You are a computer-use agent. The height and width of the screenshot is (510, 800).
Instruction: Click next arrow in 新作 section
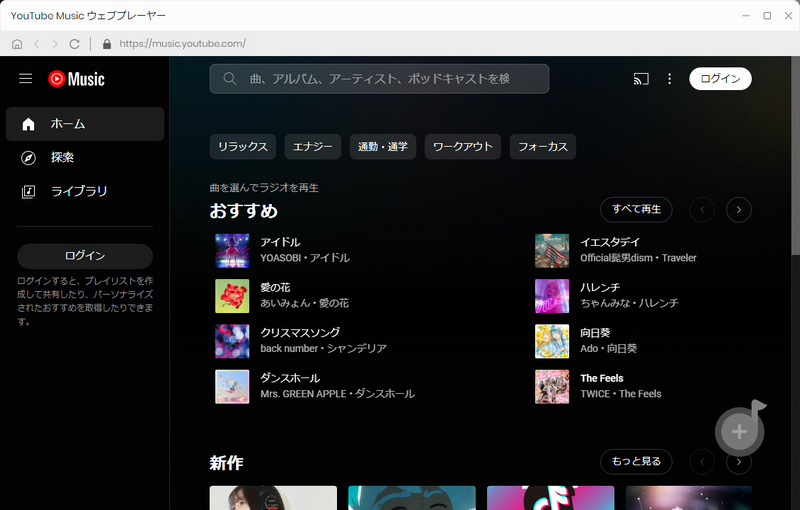pyautogui.click(x=739, y=462)
